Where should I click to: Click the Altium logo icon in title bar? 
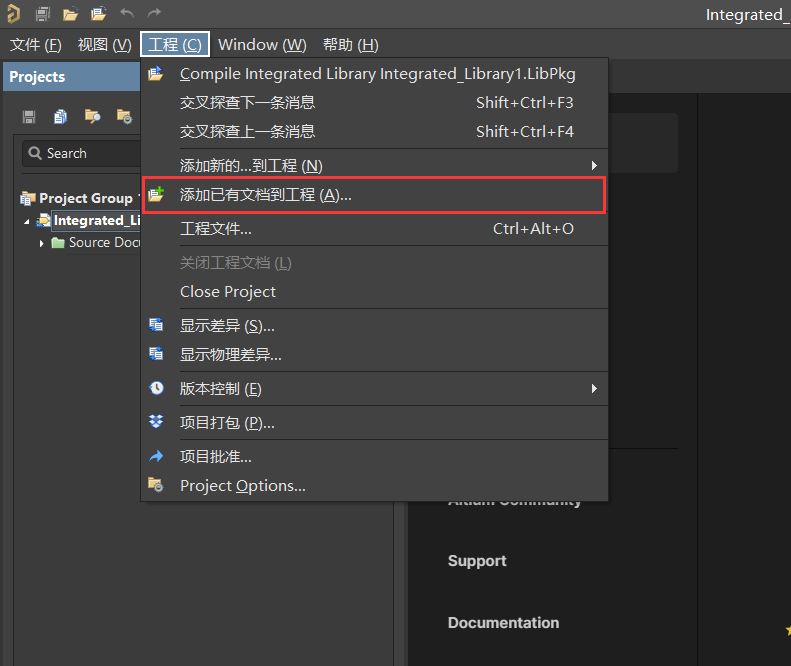[14, 14]
